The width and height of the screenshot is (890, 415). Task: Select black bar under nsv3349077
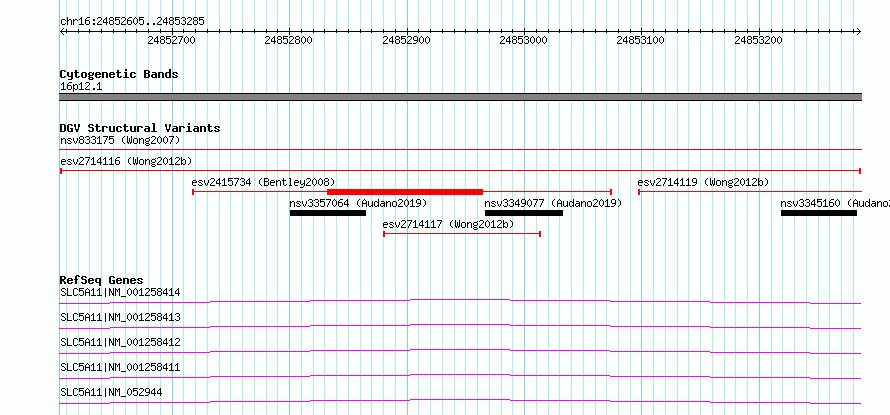click(x=524, y=213)
